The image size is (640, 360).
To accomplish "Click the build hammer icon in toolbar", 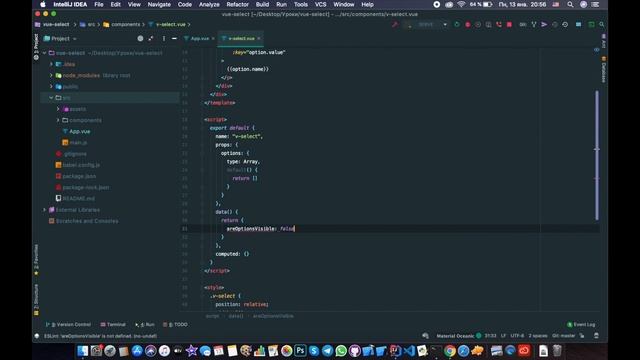I will 395,24.
